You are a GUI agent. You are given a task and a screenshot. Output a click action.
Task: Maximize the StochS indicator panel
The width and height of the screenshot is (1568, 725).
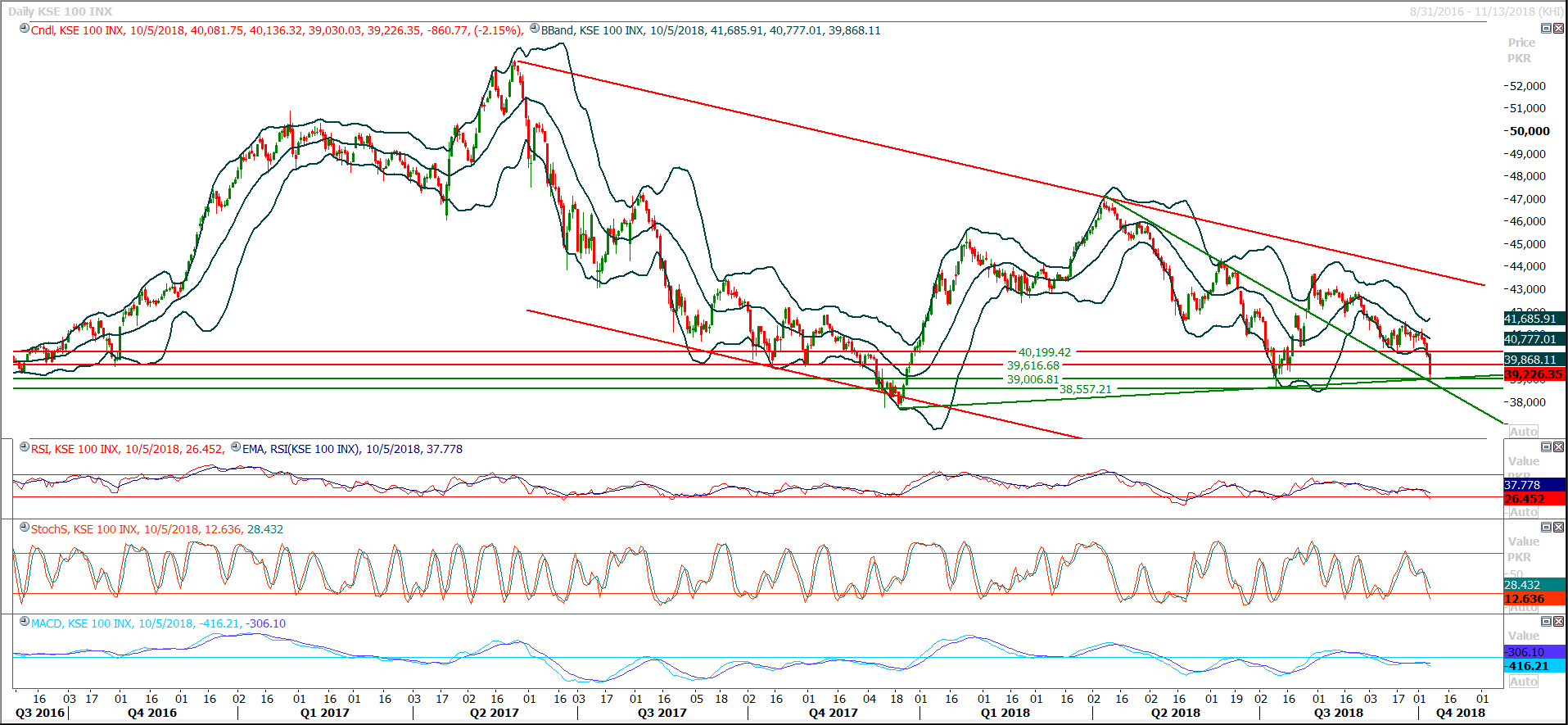click(1546, 528)
